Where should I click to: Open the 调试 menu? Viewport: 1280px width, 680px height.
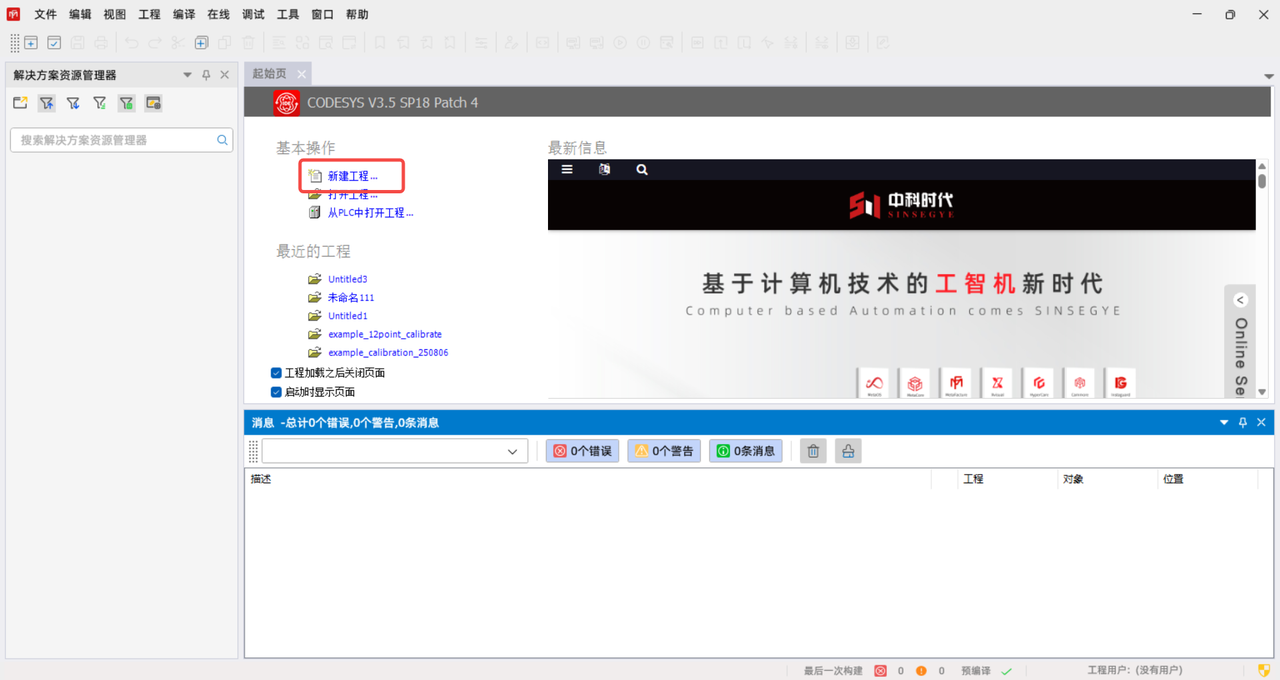click(x=253, y=15)
